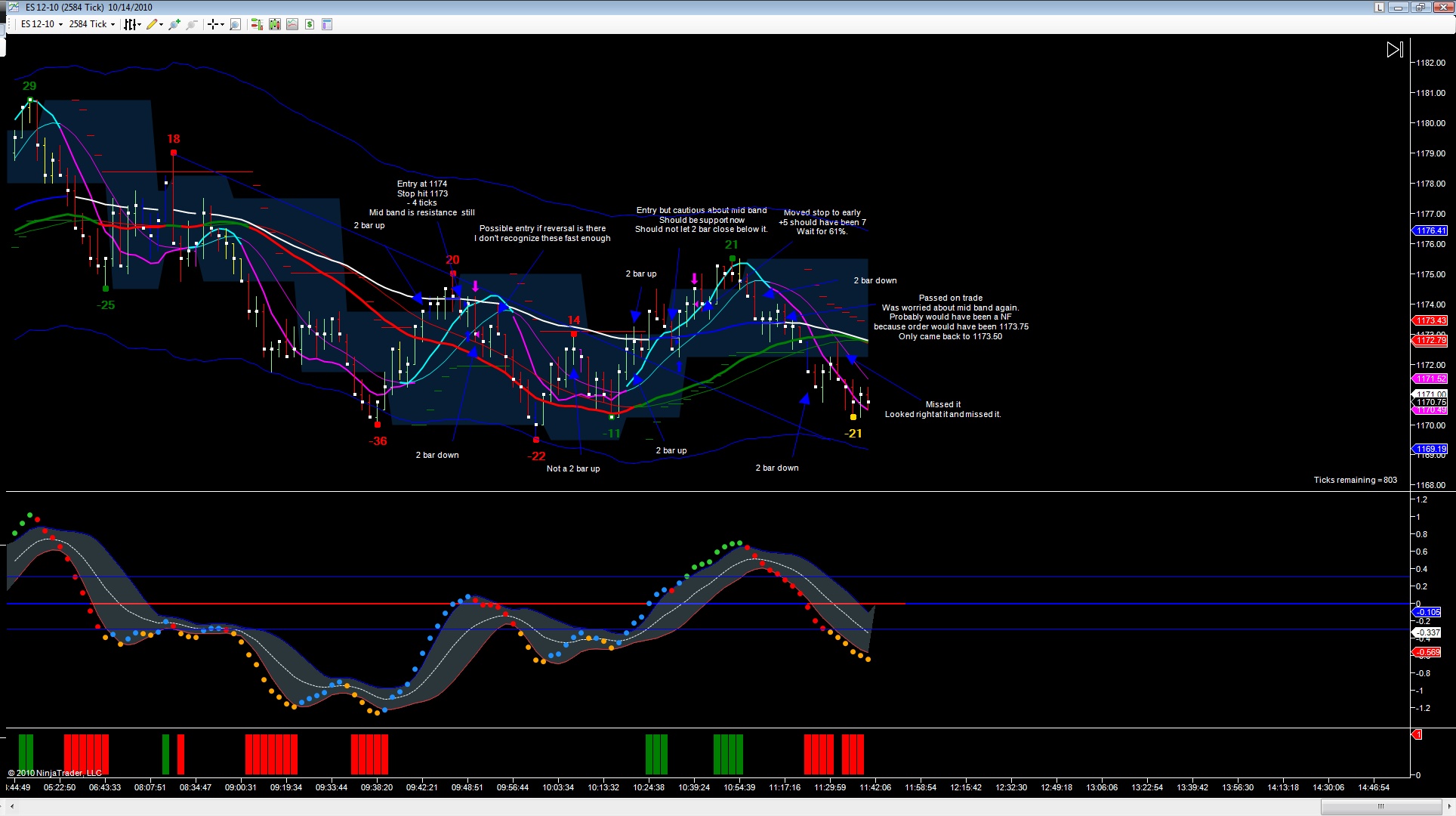
Task: Zoom out using the greyed magnifier icon
Action: pos(192,24)
